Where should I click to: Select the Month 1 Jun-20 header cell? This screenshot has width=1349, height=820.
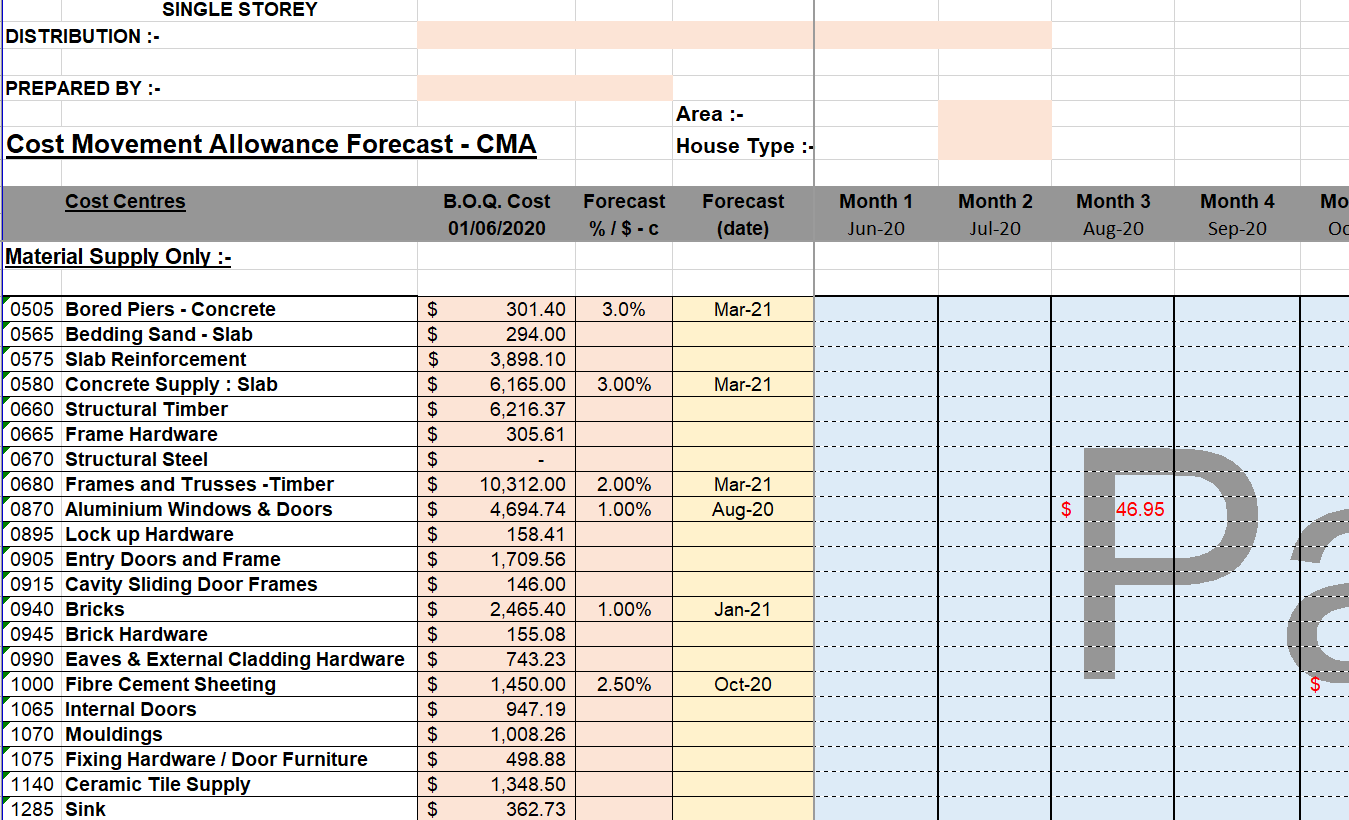pos(876,214)
